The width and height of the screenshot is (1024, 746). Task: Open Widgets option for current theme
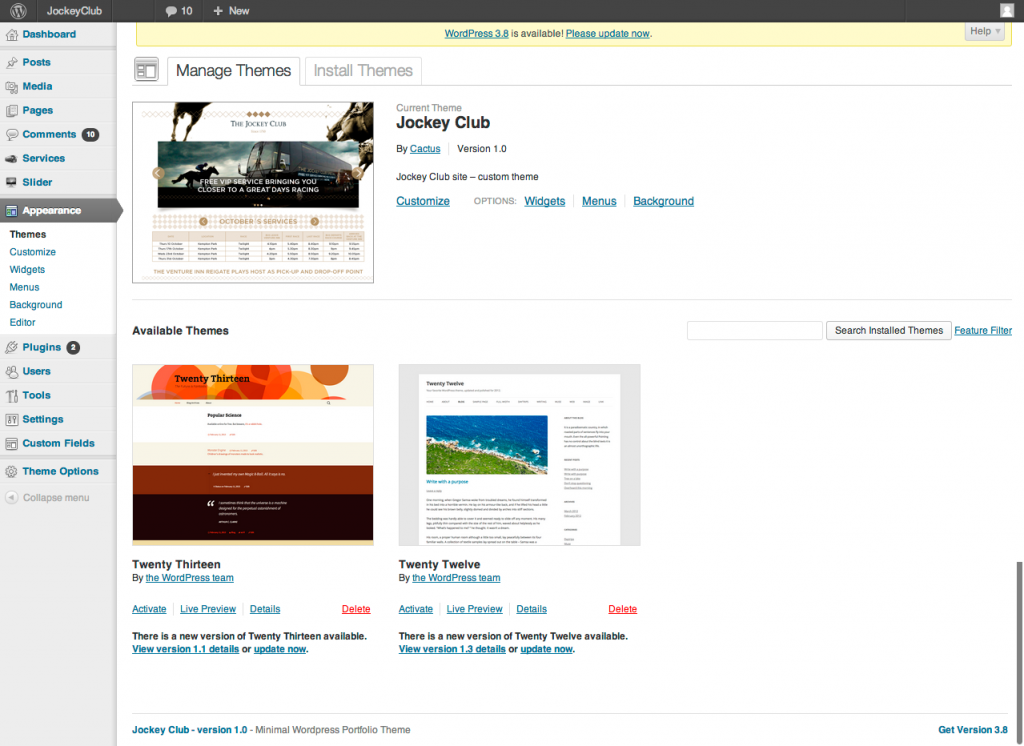click(545, 201)
